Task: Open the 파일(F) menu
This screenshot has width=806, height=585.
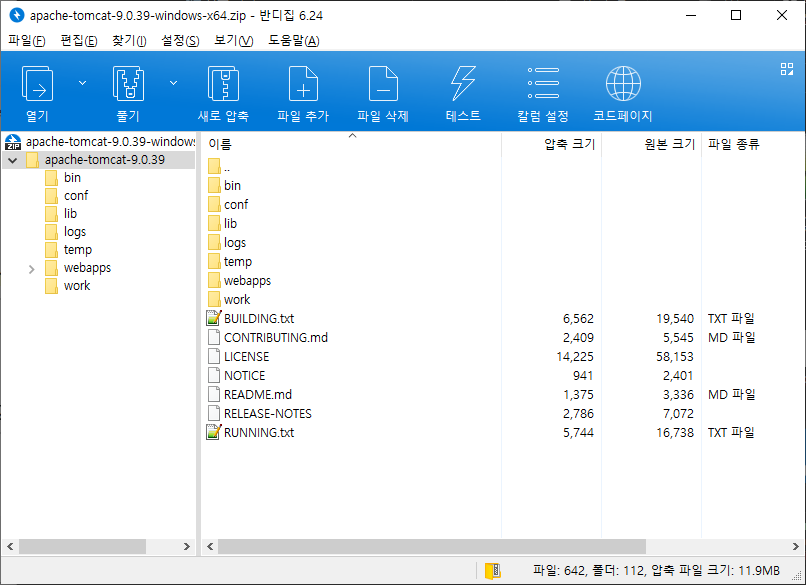Action: pos(27,40)
